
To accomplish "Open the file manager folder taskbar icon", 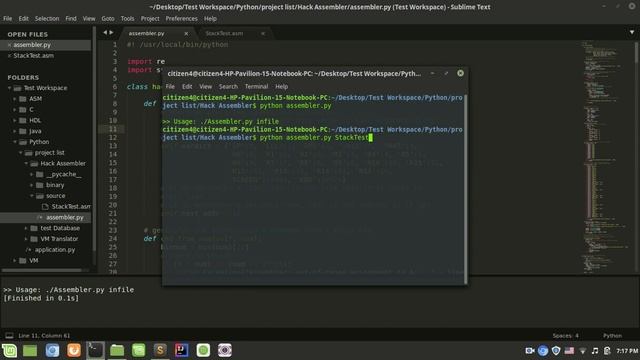I will tap(117, 350).
